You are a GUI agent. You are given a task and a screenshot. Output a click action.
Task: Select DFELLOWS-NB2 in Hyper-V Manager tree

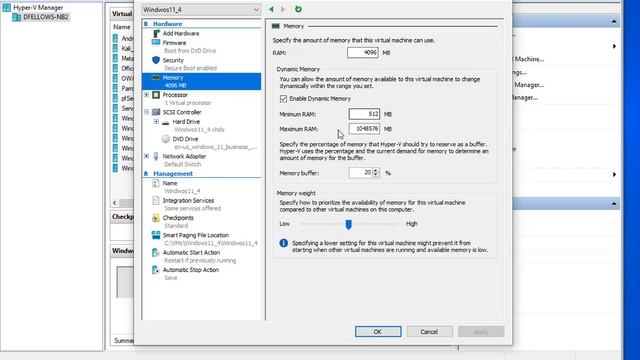(46, 17)
